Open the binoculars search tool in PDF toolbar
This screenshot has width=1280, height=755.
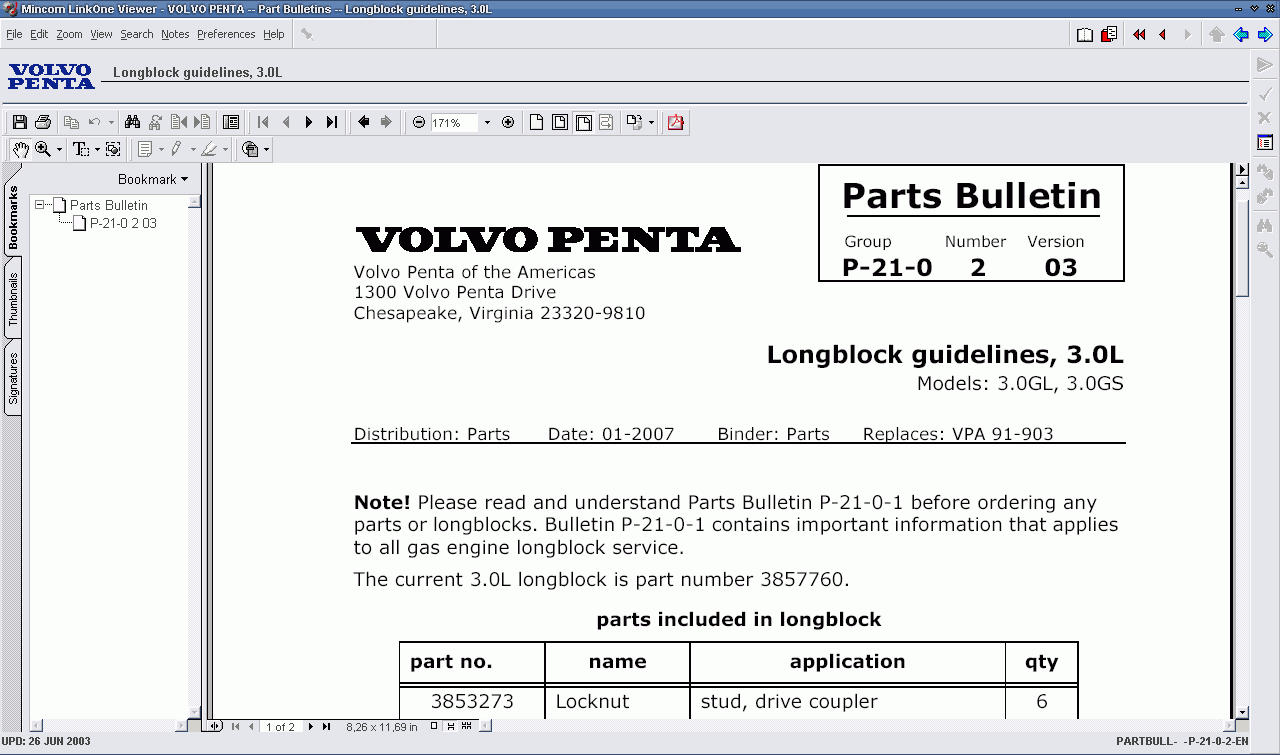[132, 122]
